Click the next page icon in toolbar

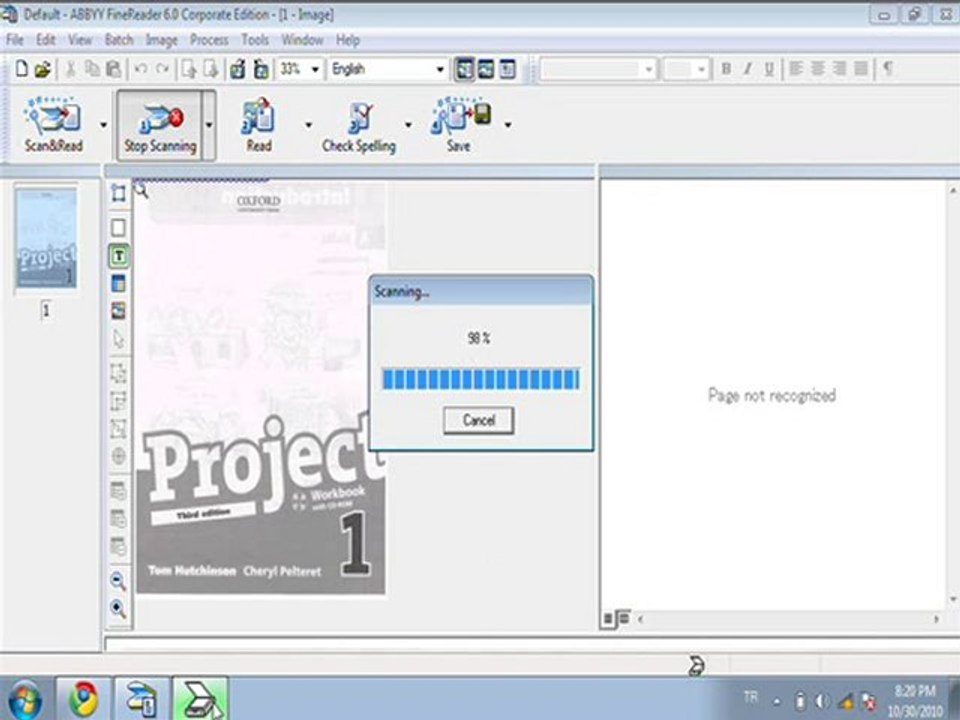(x=211, y=69)
